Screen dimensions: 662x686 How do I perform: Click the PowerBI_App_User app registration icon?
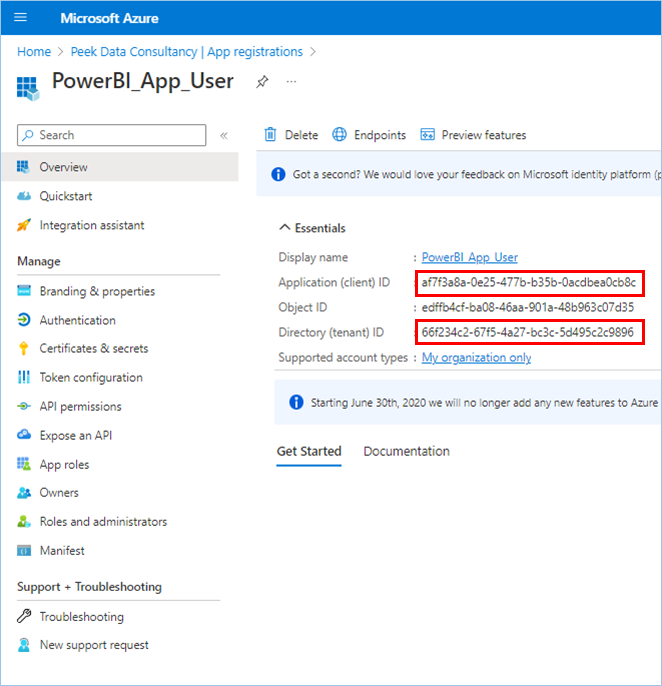pos(28,88)
